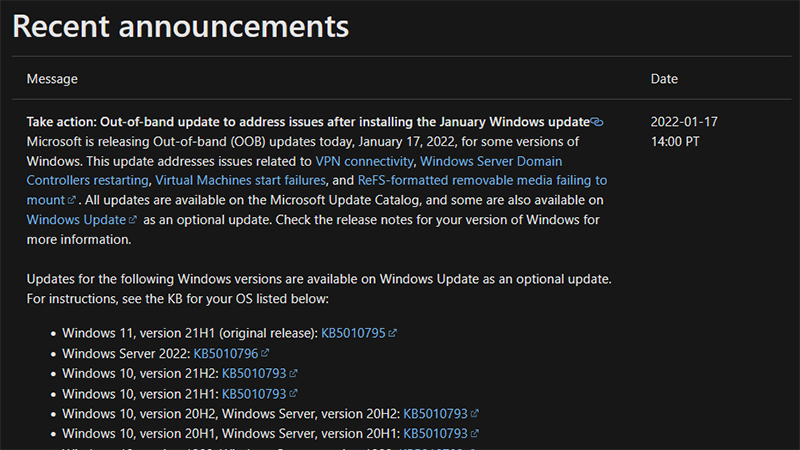
Task: Click external-link icon beside KB5010795
Action: [392, 333]
